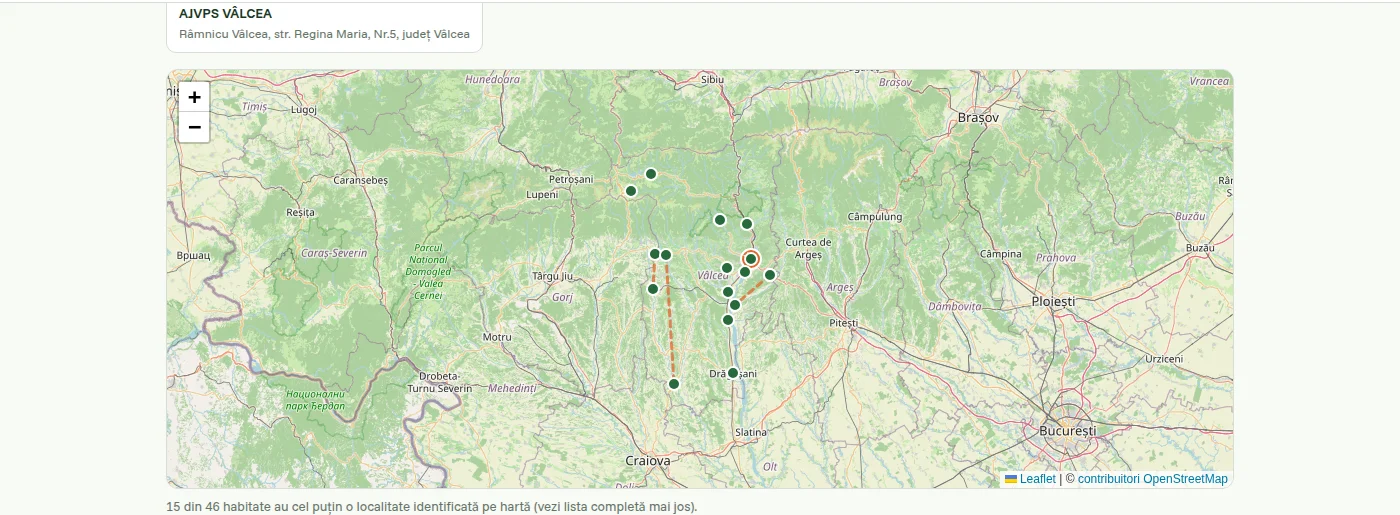Click the Ukrainian flag icon before Leaflet
The height and width of the screenshot is (515, 1400).
(1011, 479)
